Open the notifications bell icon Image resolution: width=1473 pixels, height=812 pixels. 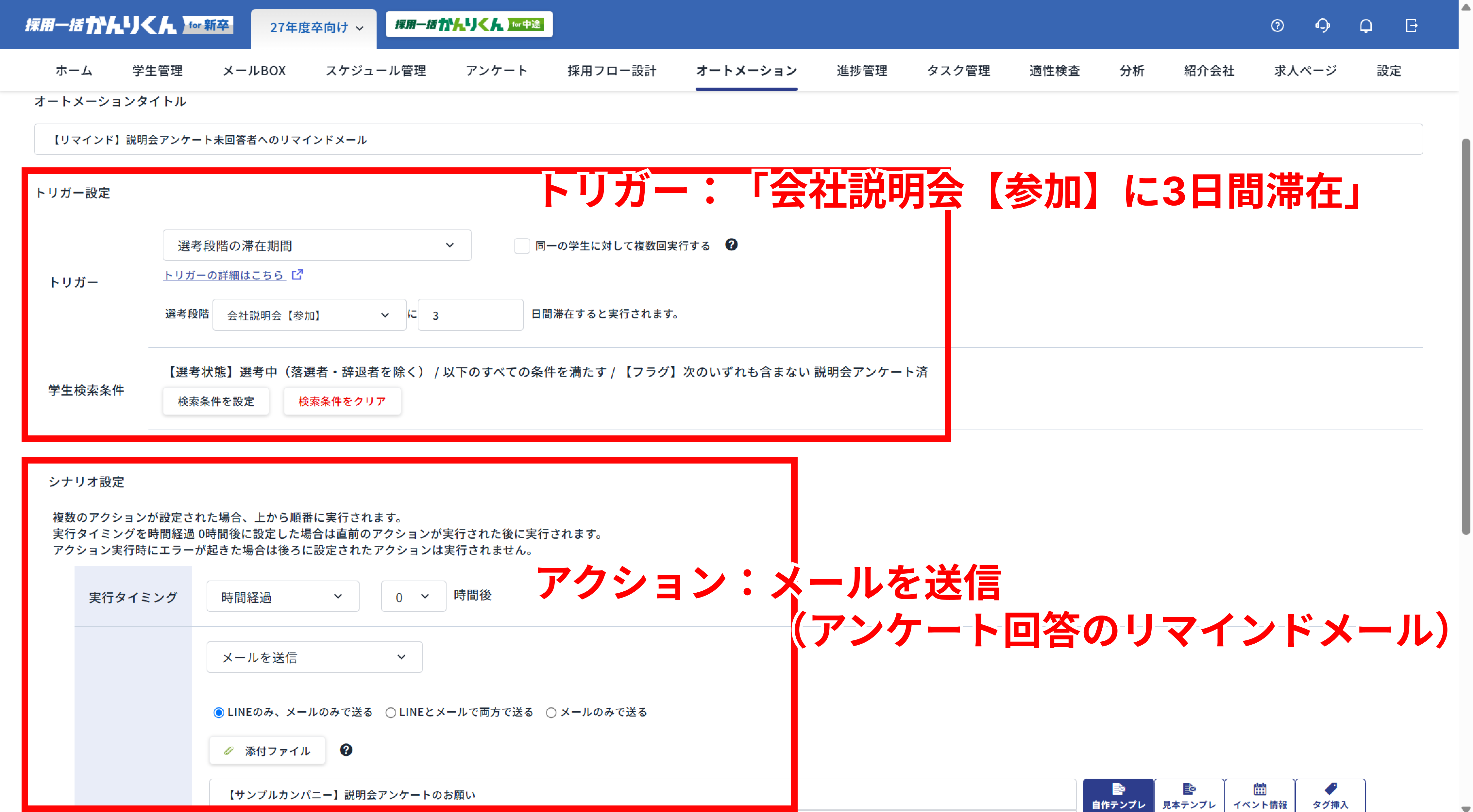(x=1367, y=25)
